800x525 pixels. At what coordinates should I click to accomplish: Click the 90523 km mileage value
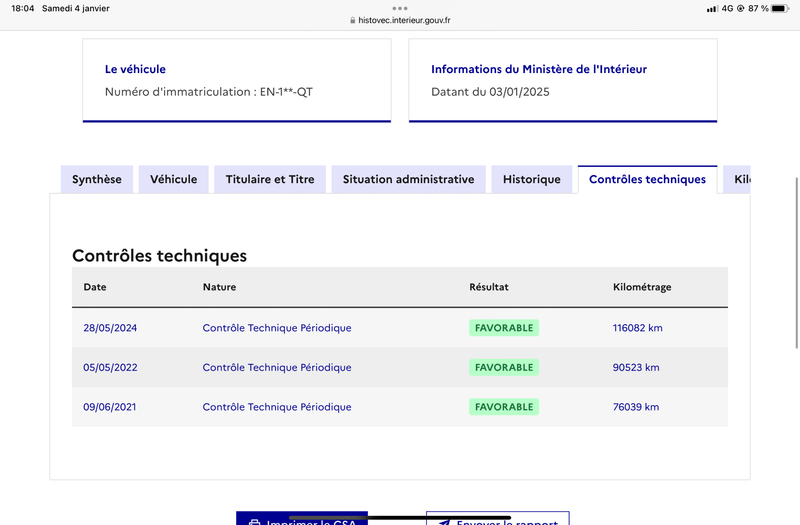click(x=636, y=367)
